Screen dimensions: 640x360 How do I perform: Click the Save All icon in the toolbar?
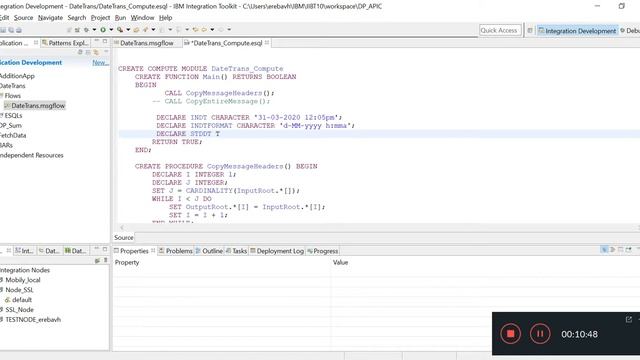[x=11, y=30]
